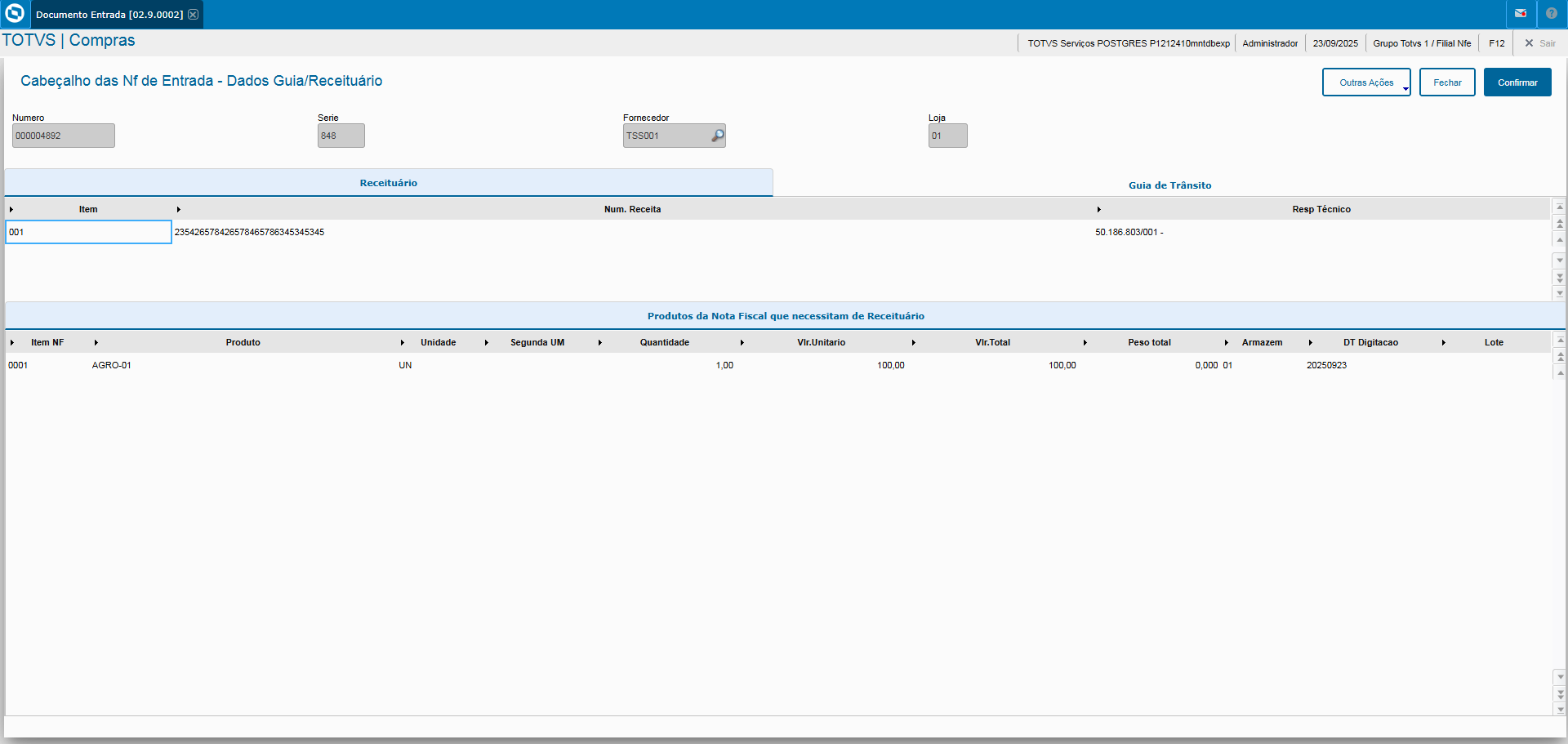Select the Documento Entrada [02.9.0002] tab
Image resolution: width=1568 pixels, height=744 pixels.
tap(109, 15)
